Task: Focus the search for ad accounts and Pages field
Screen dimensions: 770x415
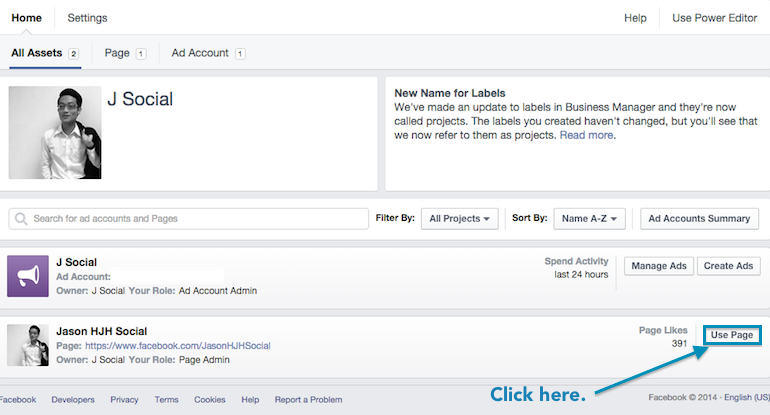Action: click(189, 219)
